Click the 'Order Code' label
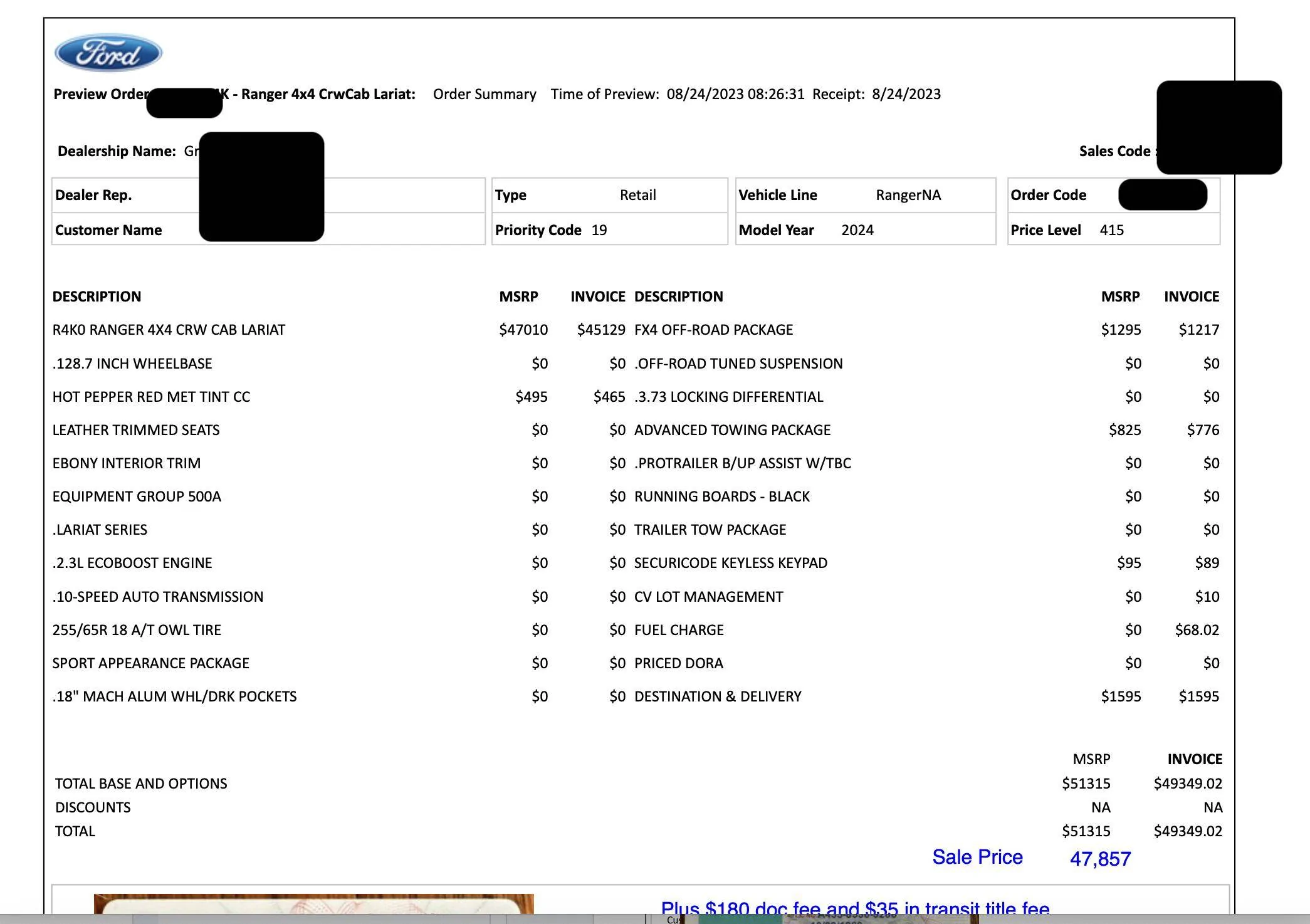1310x924 pixels. pyautogui.click(x=1049, y=195)
